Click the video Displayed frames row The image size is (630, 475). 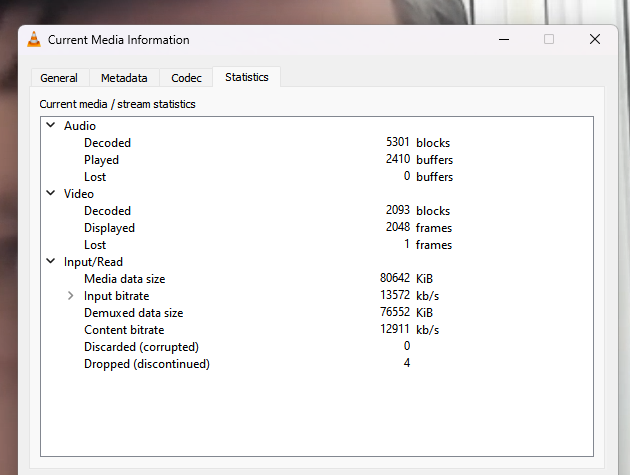click(x=109, y=228)
